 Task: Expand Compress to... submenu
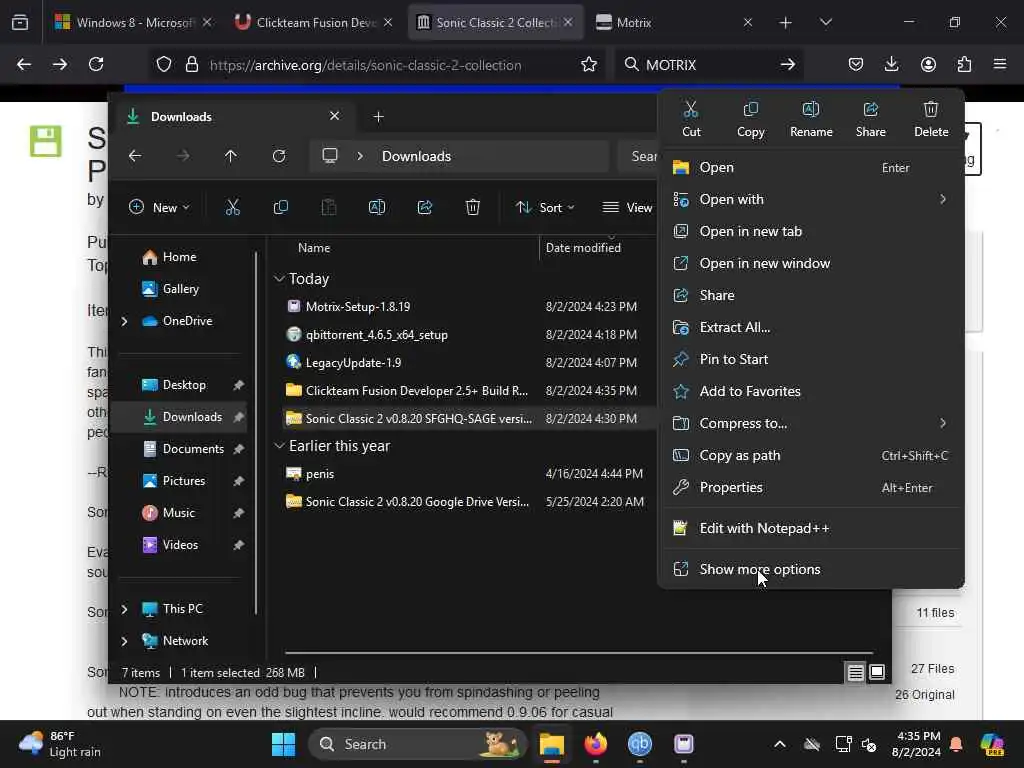tap(810, 423)
